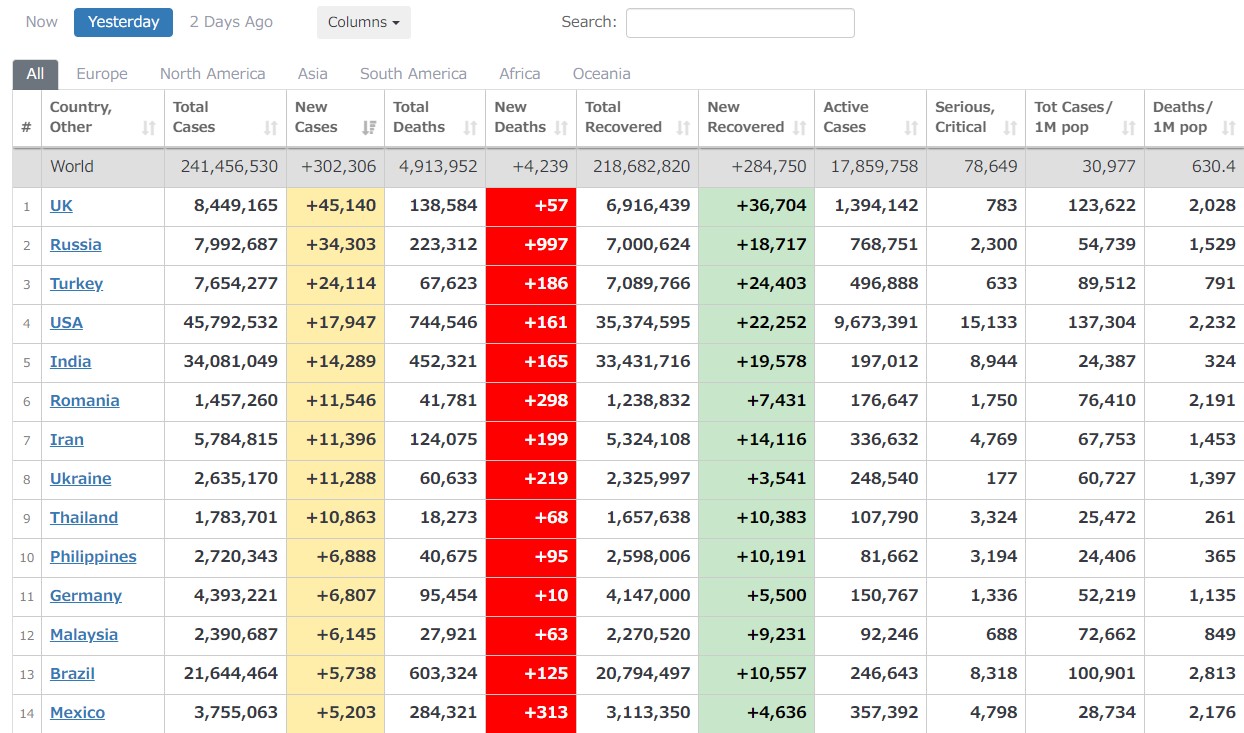
Task: Sort by Active Cases sort arrows
Action: 911,128
